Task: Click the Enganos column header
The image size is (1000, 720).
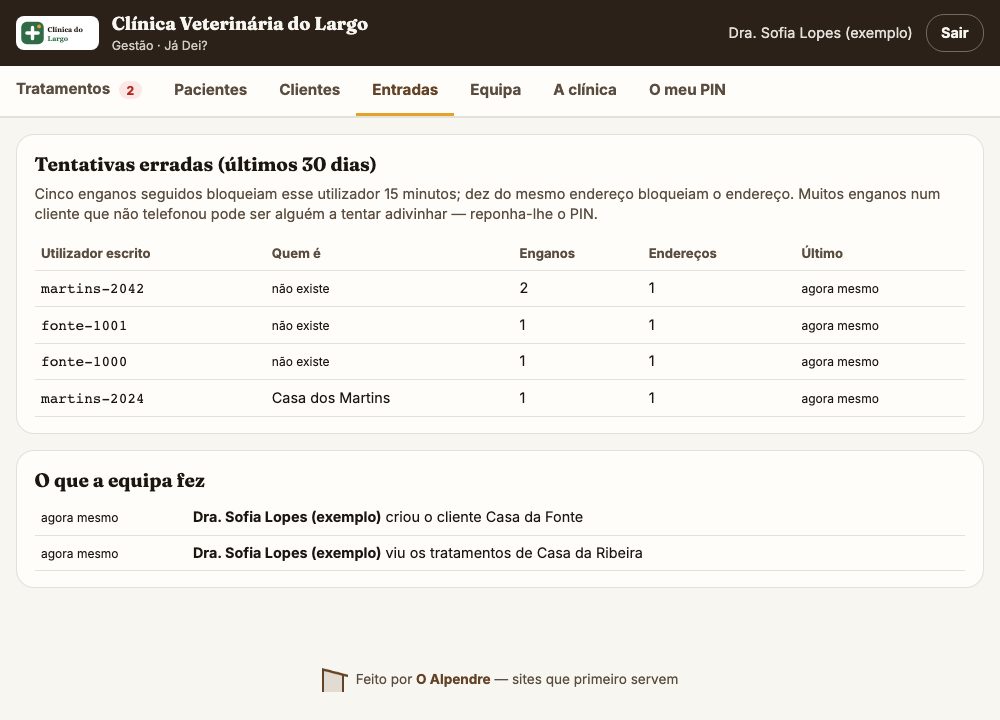Action: point(547,253)
